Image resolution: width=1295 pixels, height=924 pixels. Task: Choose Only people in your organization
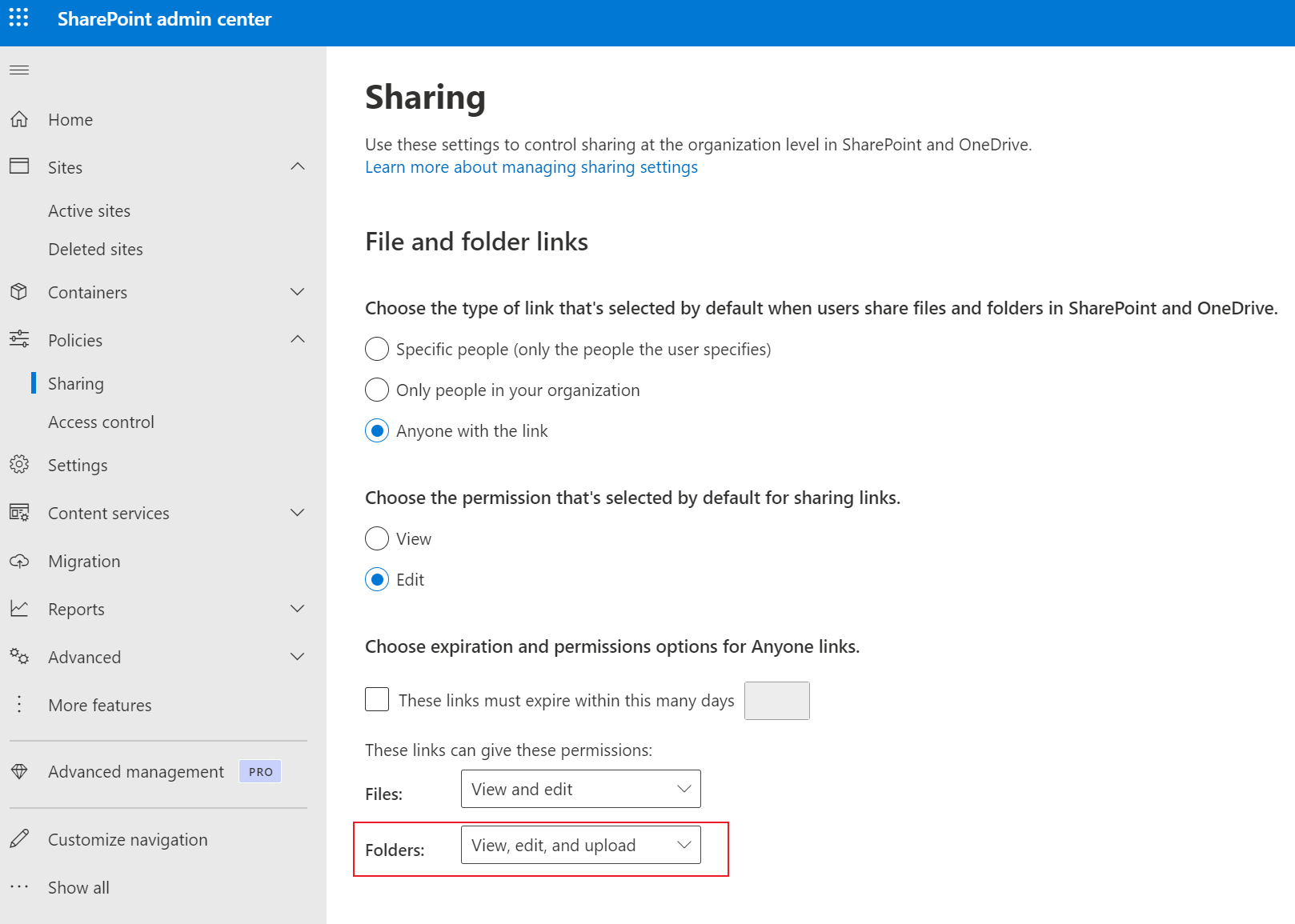pyautogui.click(x=377, y=390)
